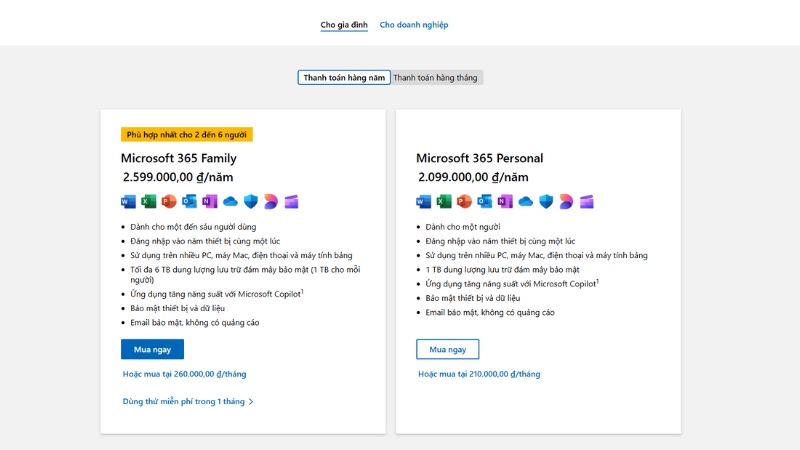Open the "Cho gia đình" tab
This screenshot has height=450, width=800.
click(342, 24)
